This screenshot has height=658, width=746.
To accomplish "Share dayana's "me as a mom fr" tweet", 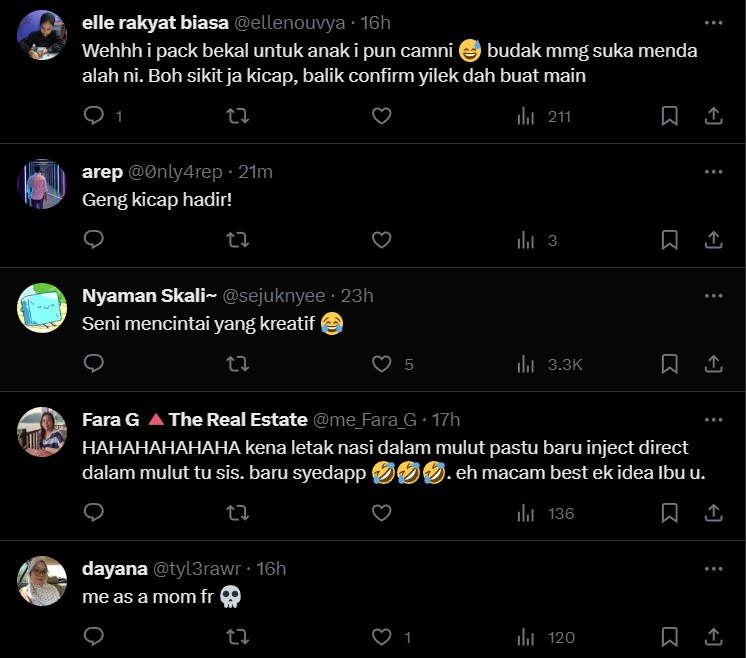I will pos(713,637).
